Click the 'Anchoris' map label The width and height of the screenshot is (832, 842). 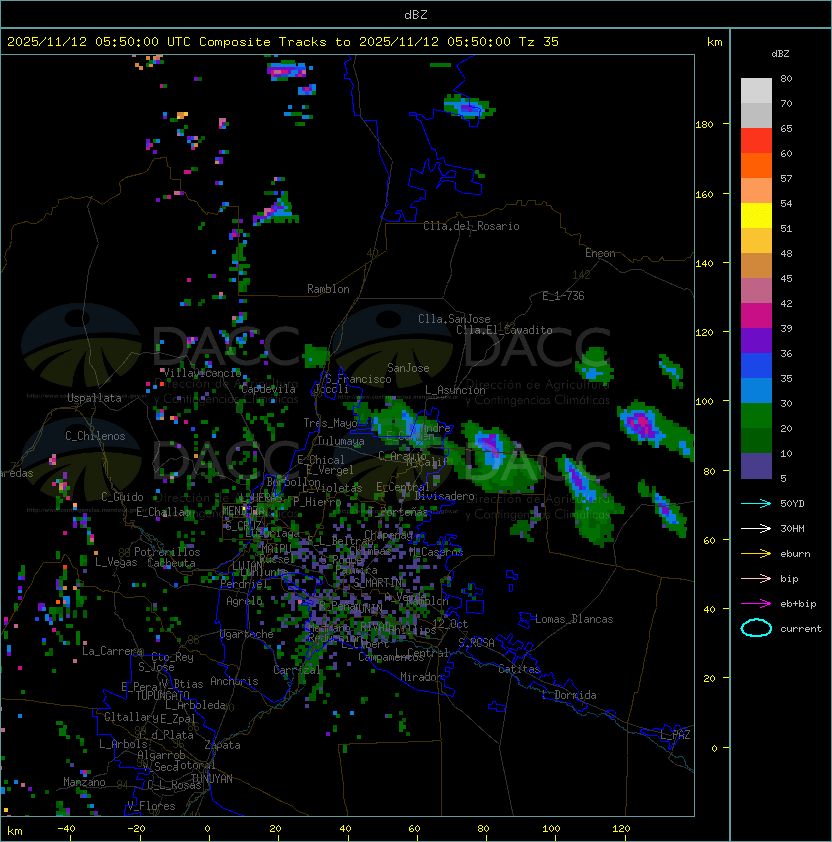click(x=234, y=681)
